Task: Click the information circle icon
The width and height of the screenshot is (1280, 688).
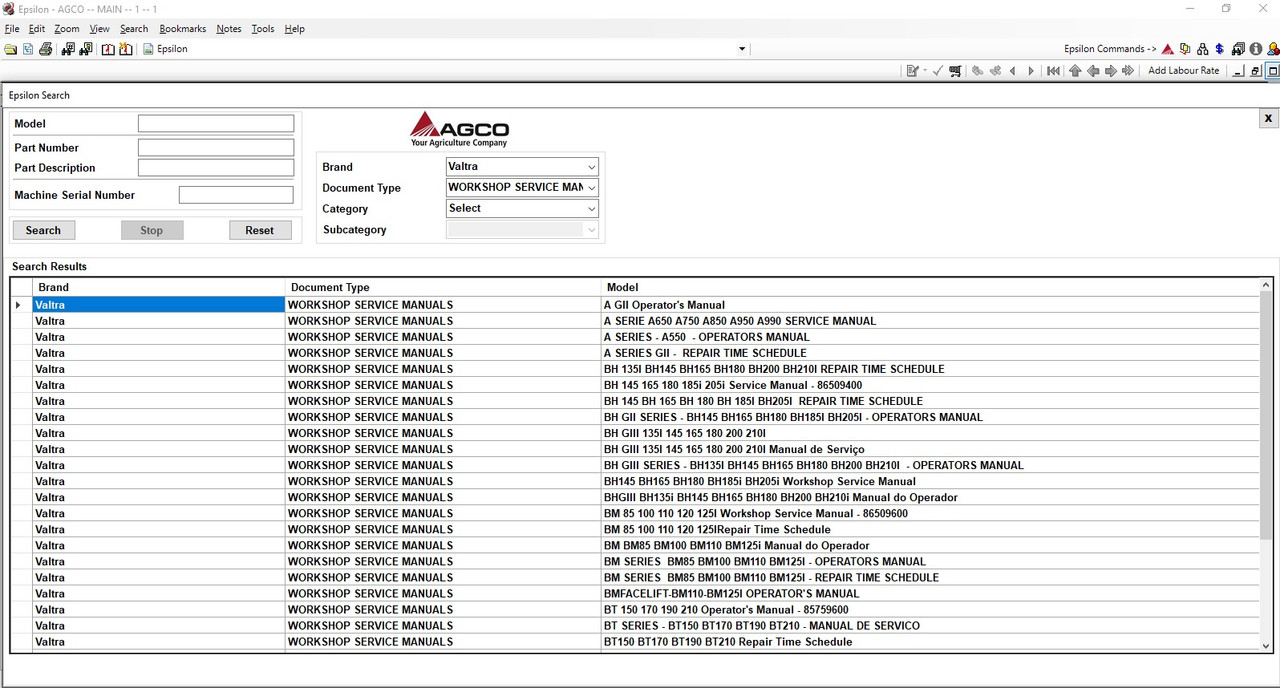Action: point(1255,49)
